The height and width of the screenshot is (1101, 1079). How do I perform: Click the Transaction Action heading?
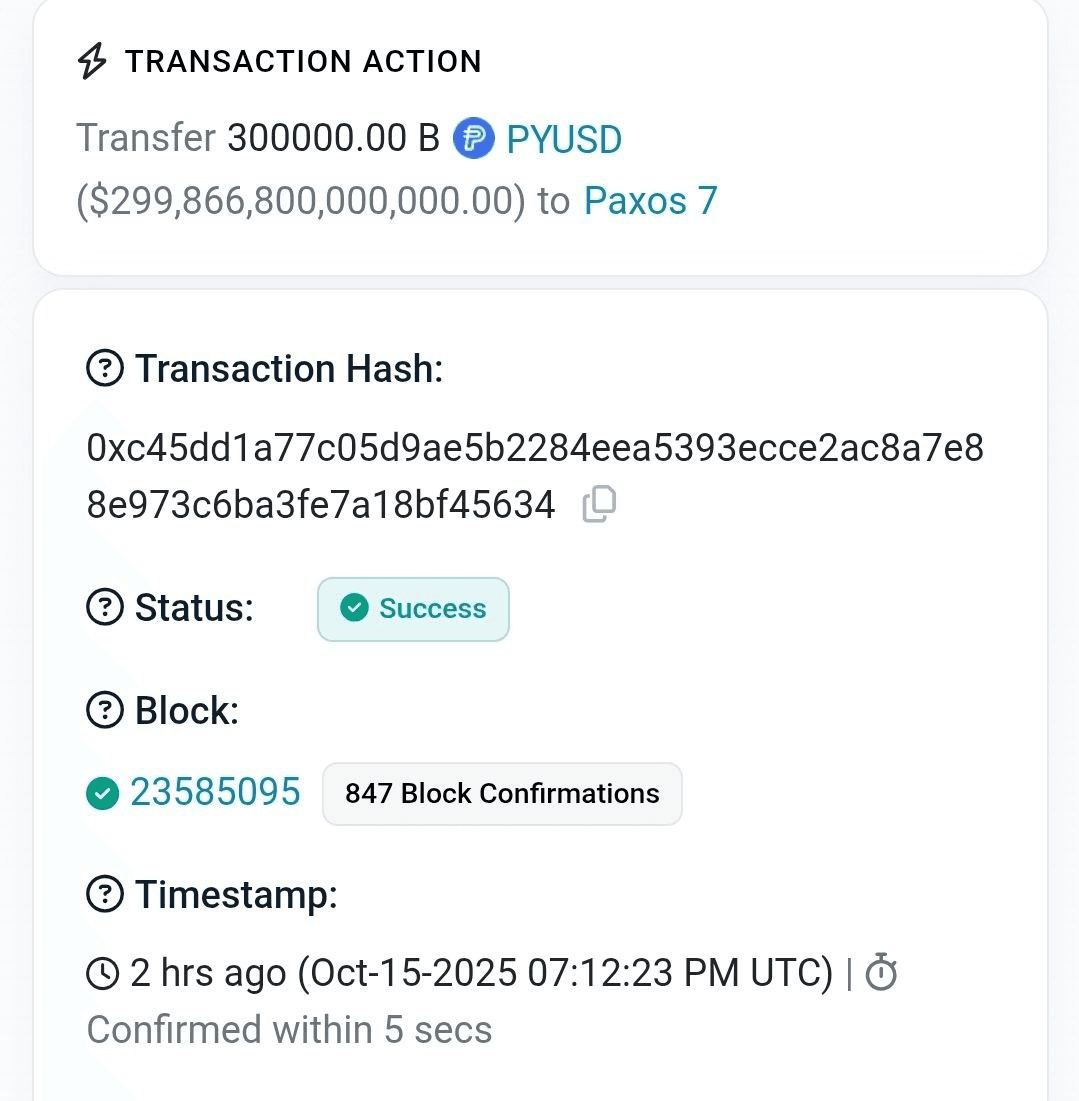click(303, 62)
